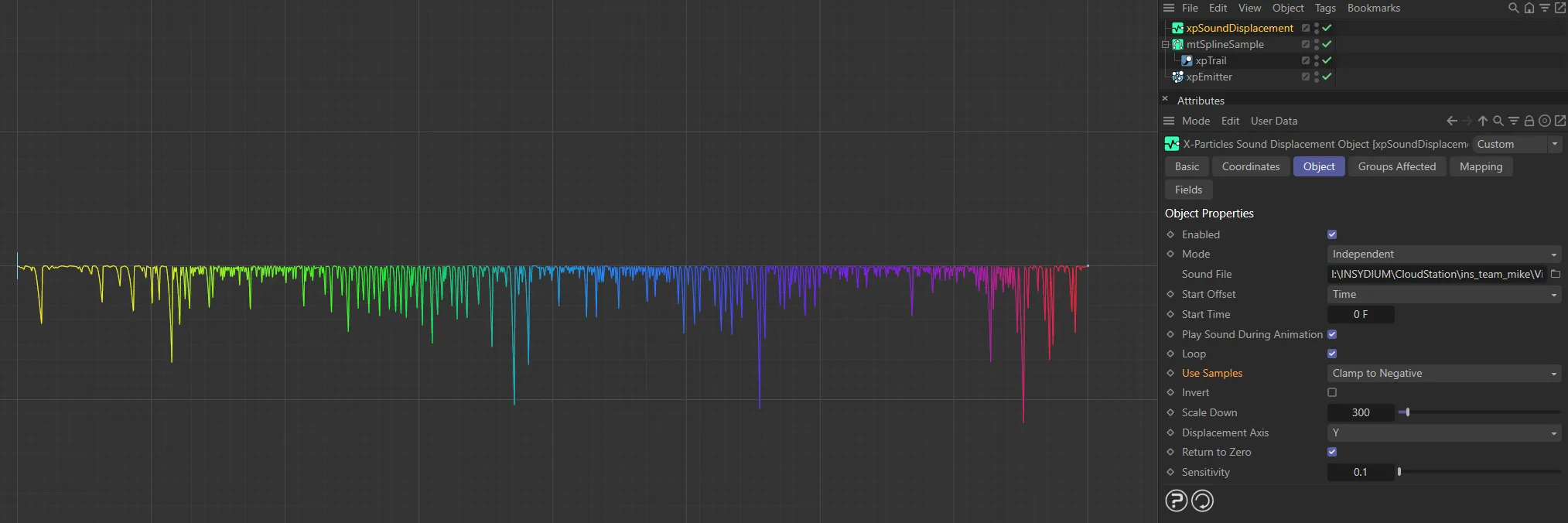Toggle mtSplineSample green enable checkmark
This screenshot has width=1568, height=523.
coord(1327,44)
